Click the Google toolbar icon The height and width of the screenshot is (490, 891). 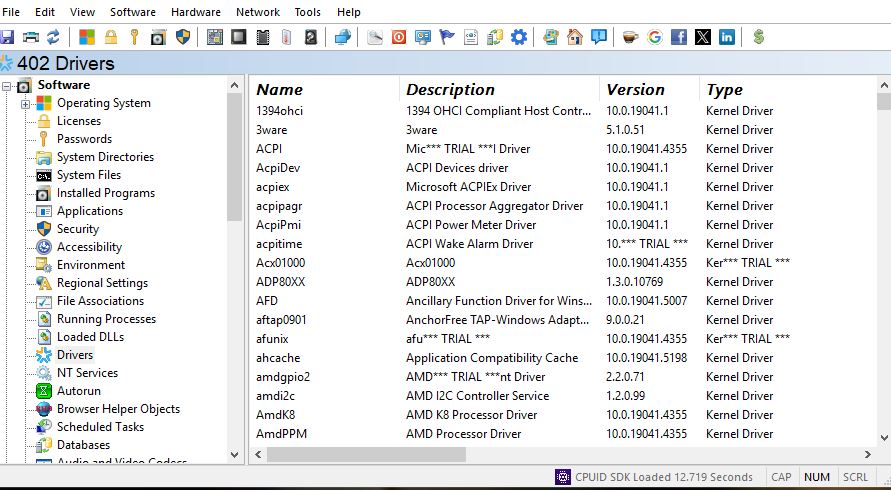click(x=655, y=38)
